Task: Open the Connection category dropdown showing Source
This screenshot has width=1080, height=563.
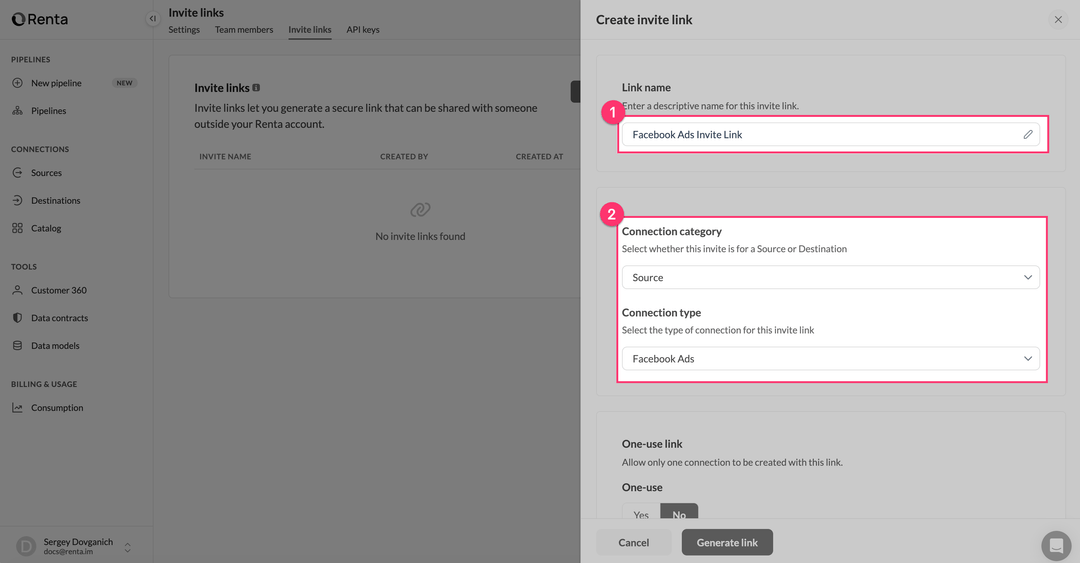Action: click(831, 277)
